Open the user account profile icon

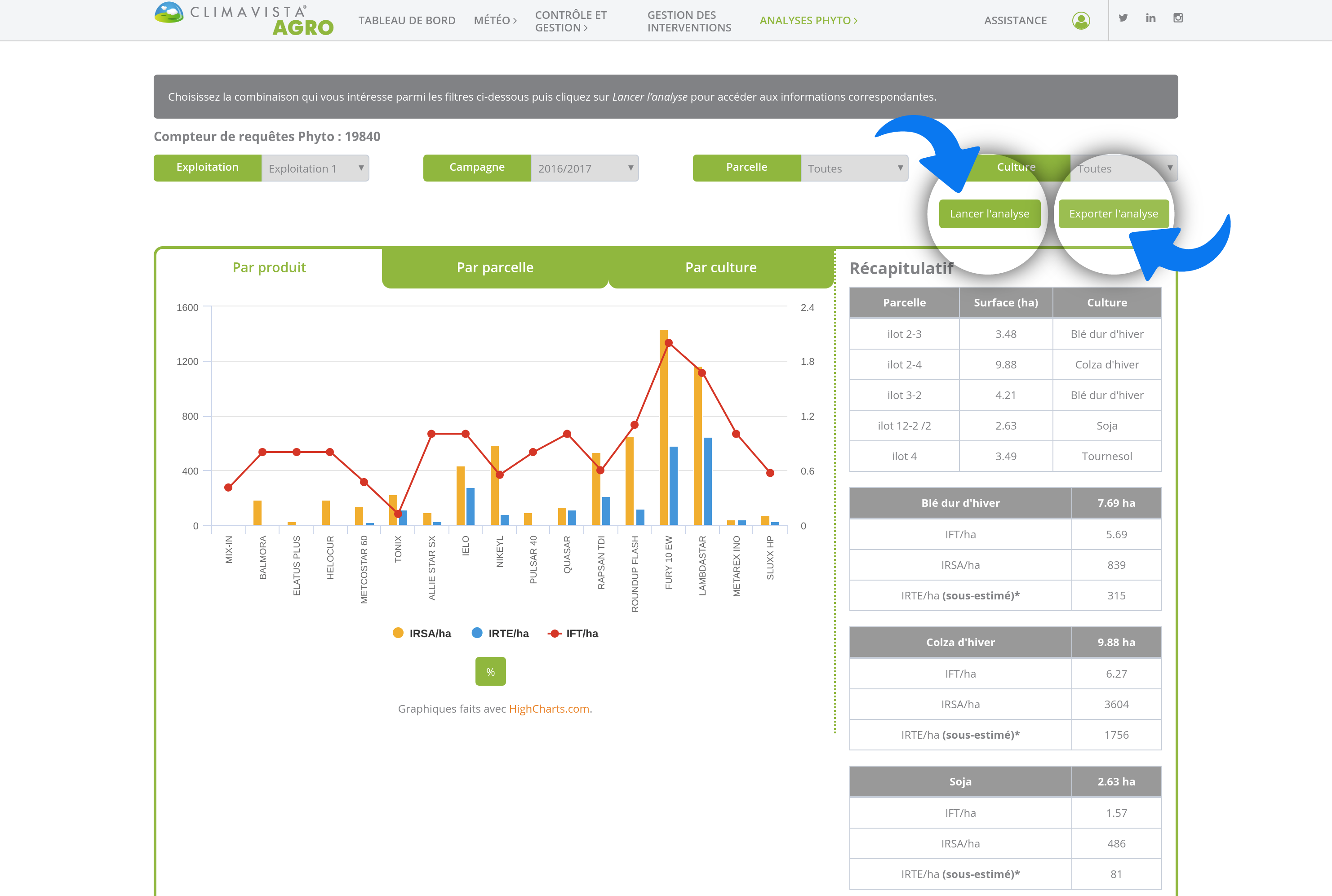tap(1081, 21)
